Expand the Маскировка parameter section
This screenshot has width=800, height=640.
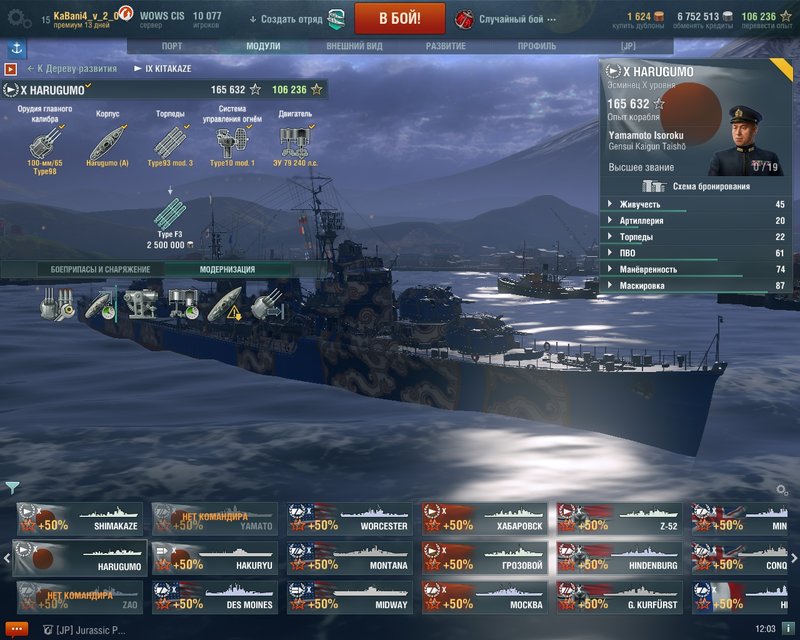tap(696, 286)
